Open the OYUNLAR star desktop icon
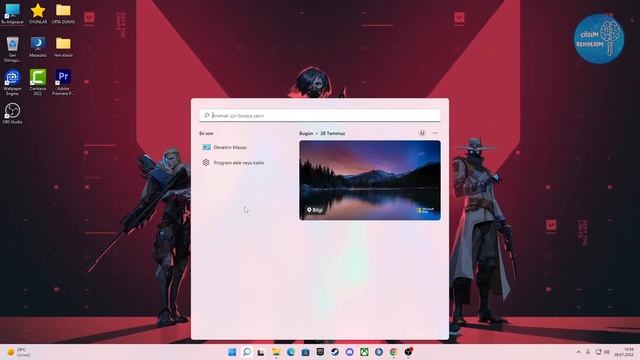Image resolution: width=640 pixels, height=360 pixels. coord(38,14)
